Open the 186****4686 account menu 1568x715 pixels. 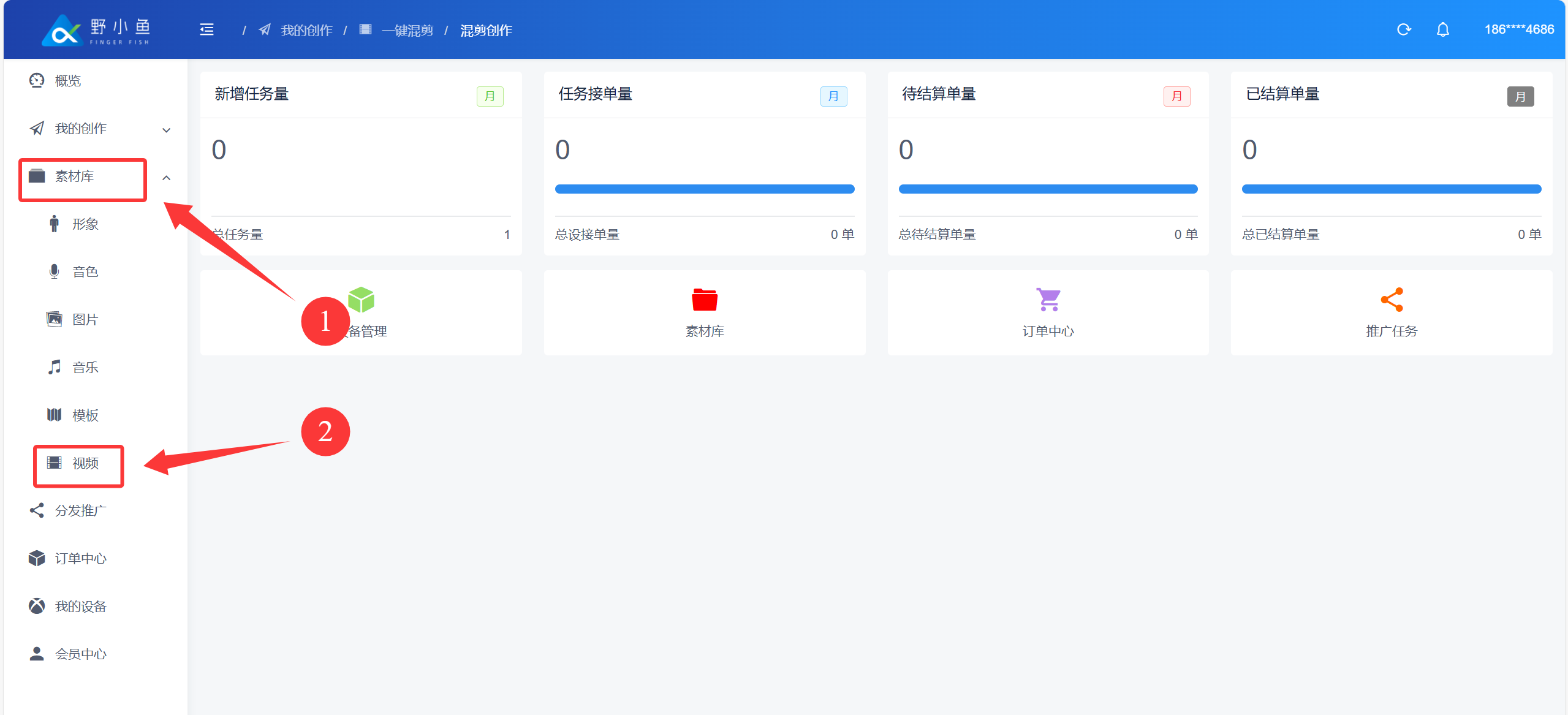coord(1518,29)
